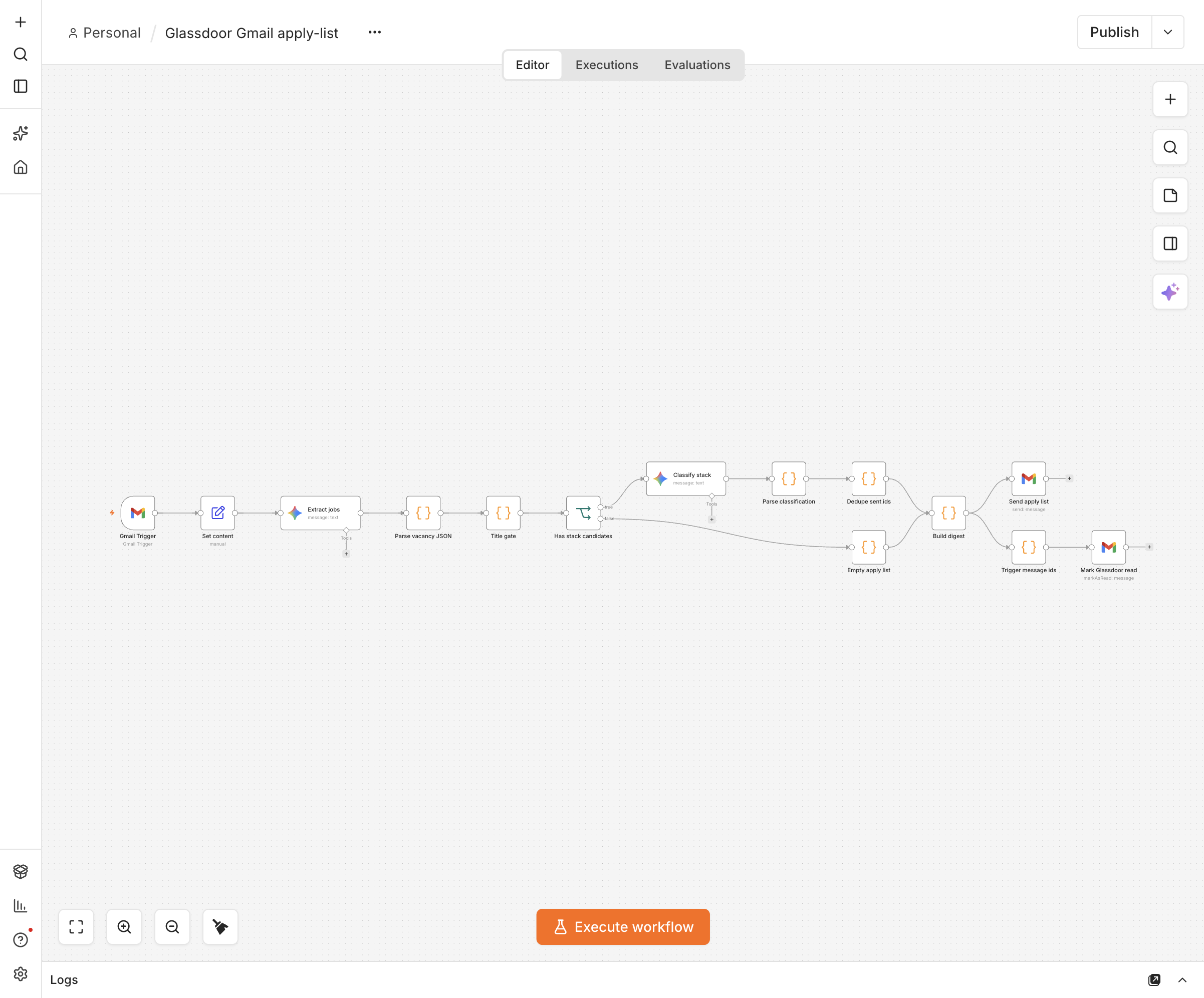This screenshot has height=998, width=1204.
Task: Go to home icon in sidebar
Action: pyautogui.click(x=21, y=167)
